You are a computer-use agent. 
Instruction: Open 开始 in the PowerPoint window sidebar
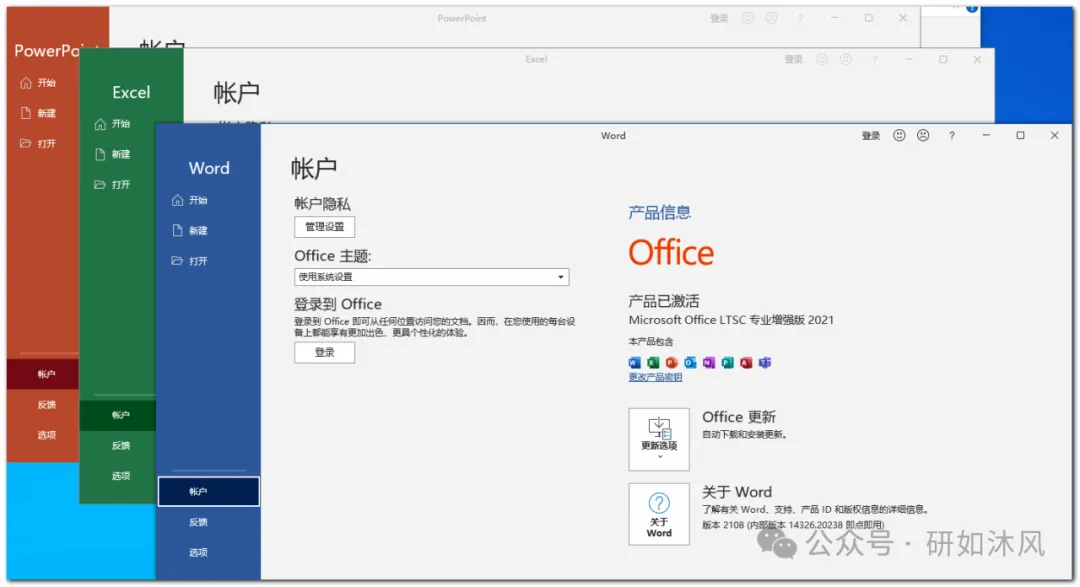point(39,83)
